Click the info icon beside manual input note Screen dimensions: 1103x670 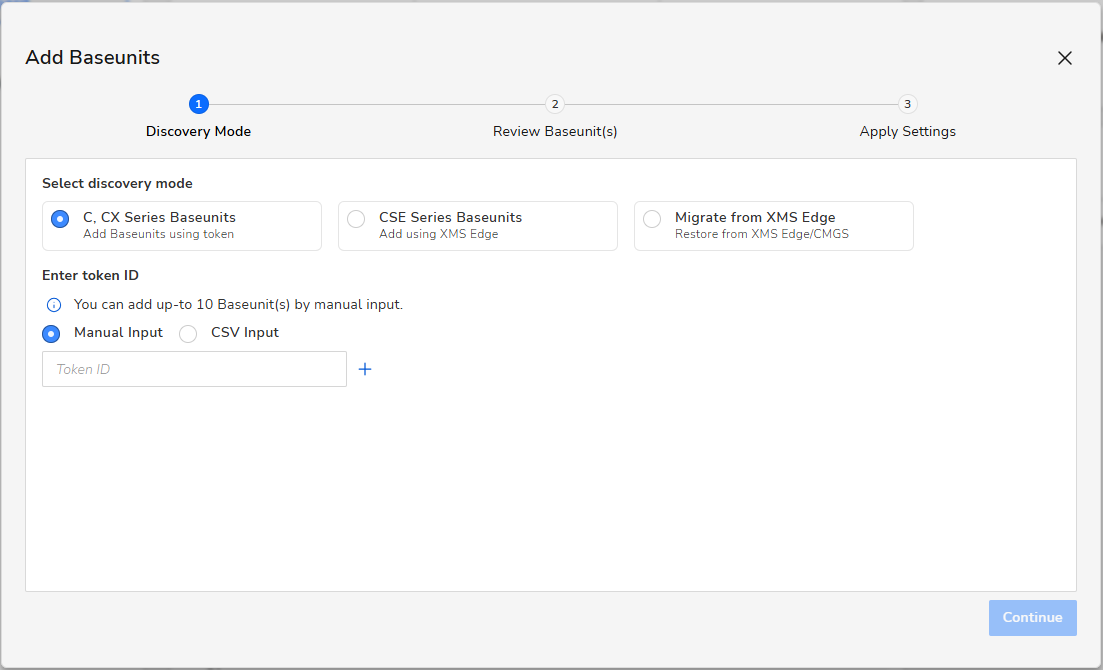pyautogui.click(x=55, y=305)
